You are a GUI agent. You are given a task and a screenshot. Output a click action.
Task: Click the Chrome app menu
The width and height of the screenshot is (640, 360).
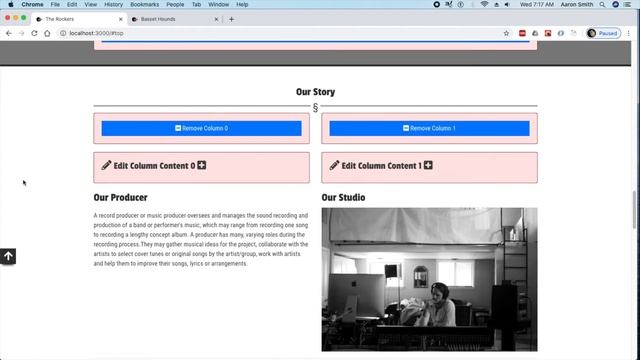tap(32, 4)
